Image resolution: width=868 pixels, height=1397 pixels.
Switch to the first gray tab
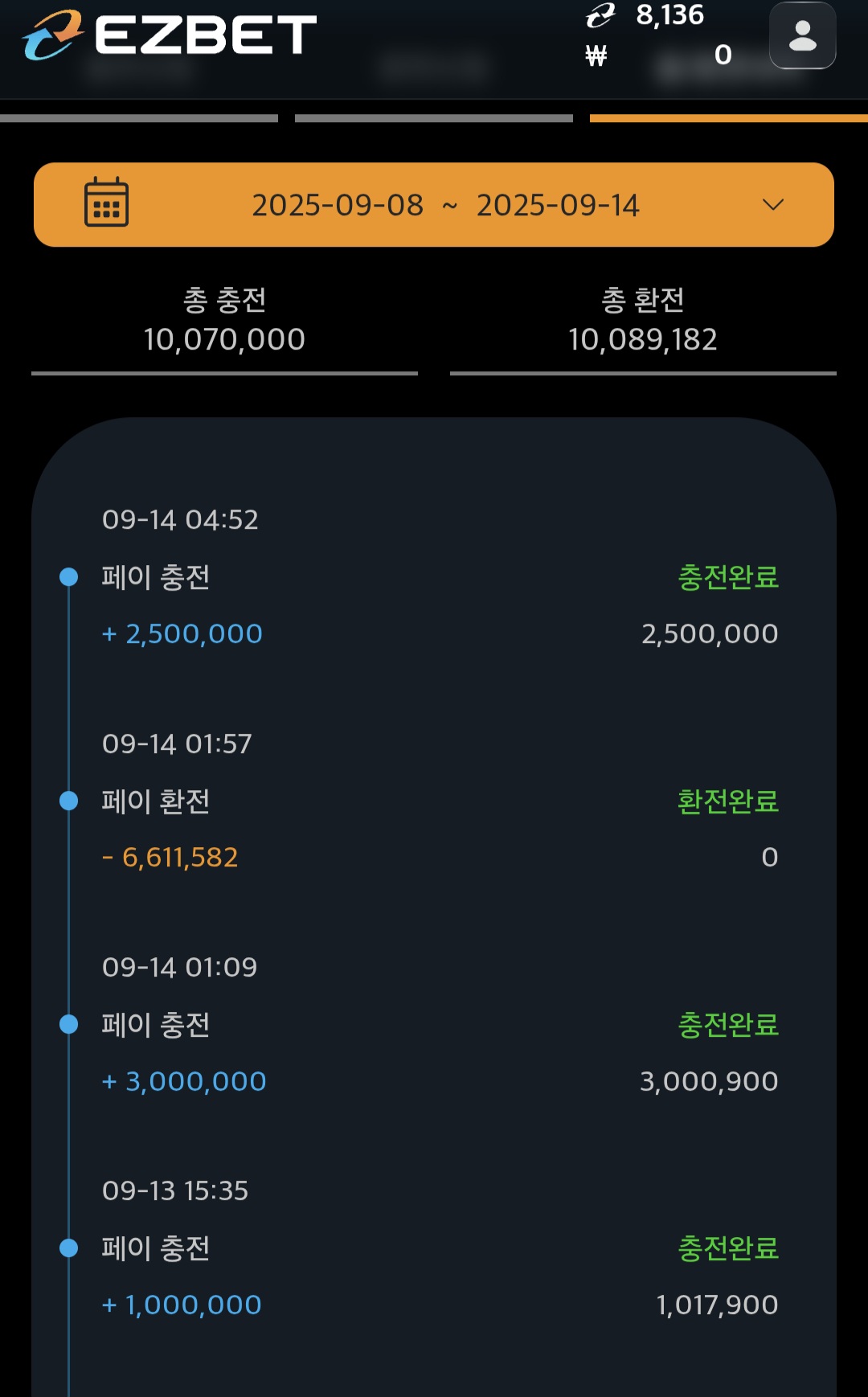pos(139,118)
